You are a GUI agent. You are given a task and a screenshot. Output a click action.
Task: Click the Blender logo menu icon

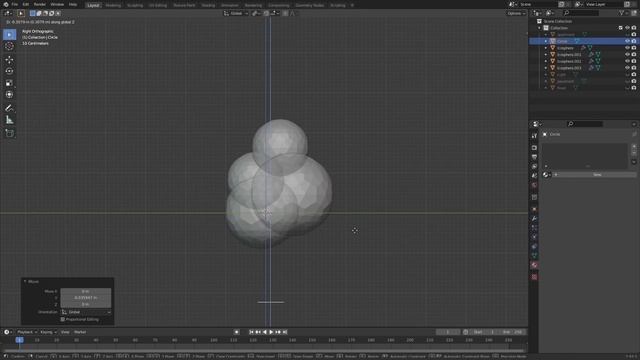coord(6,4)
